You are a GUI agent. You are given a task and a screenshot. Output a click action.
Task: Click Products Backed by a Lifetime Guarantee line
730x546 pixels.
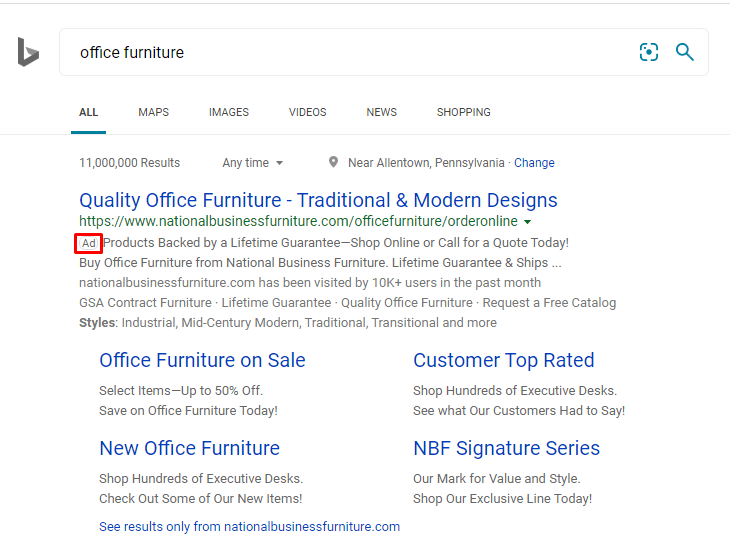click(336, 243)
